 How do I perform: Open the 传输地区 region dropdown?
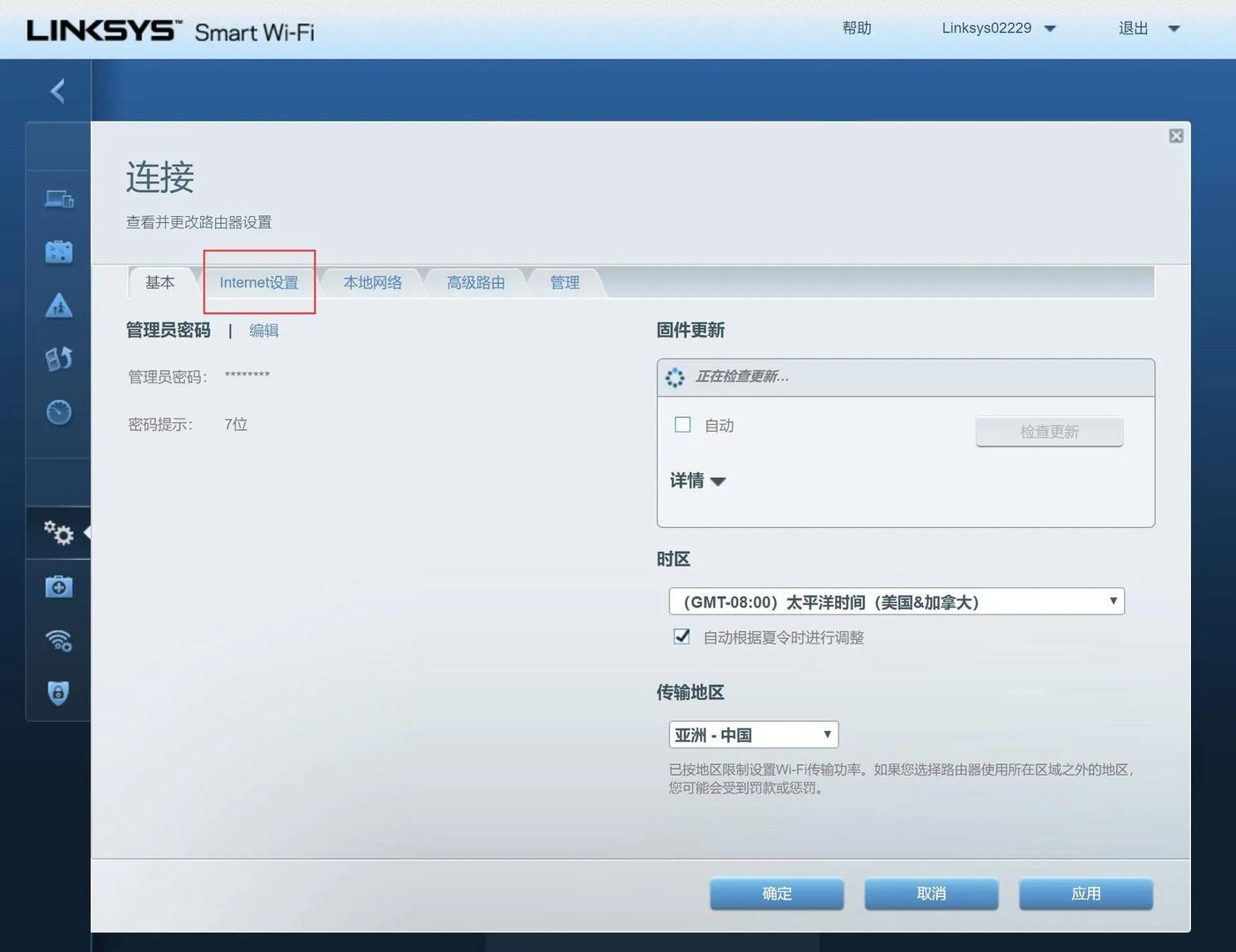pyautogui.click(x=753, y=734)
